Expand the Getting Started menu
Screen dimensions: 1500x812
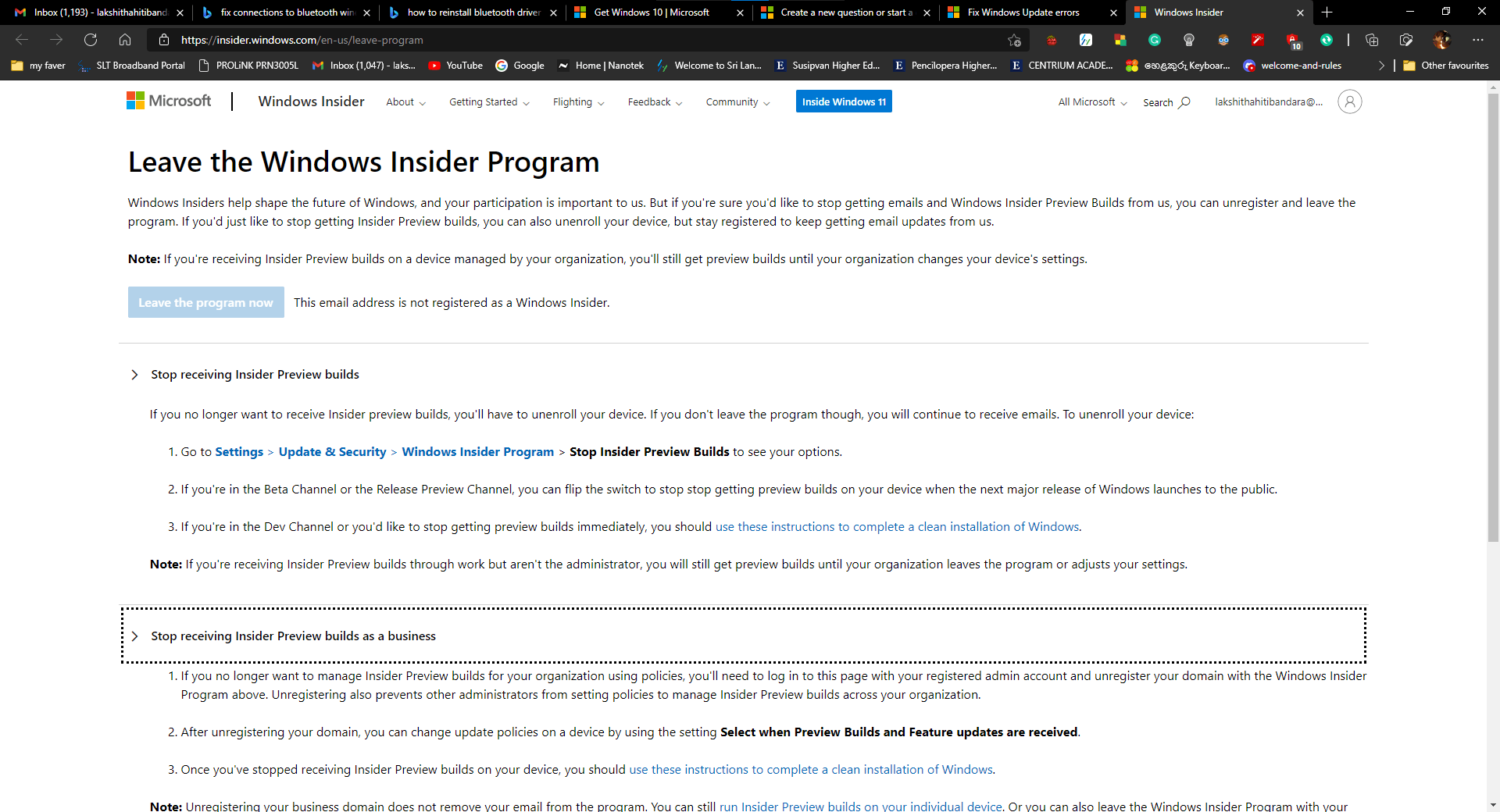coord(489,102)
